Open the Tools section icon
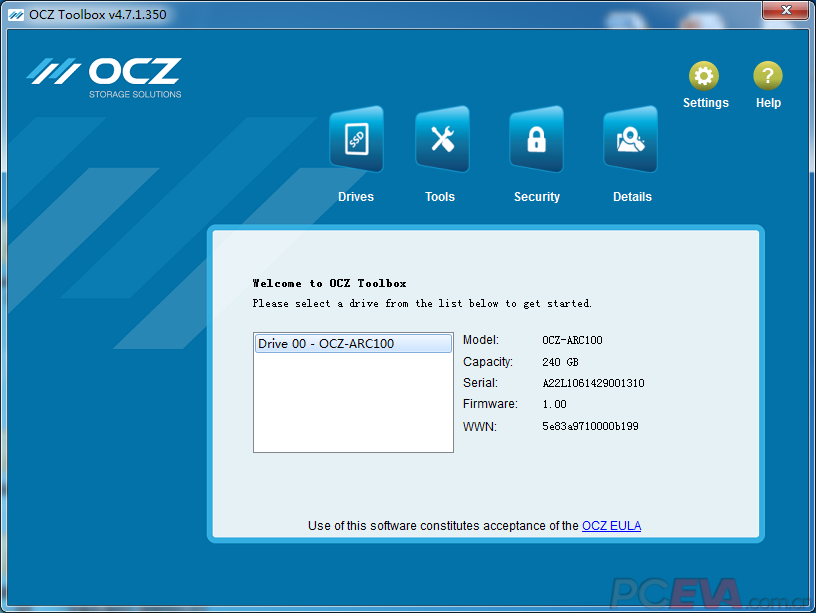The height and width of the screenshot is (613, 816). coord(440,139)
